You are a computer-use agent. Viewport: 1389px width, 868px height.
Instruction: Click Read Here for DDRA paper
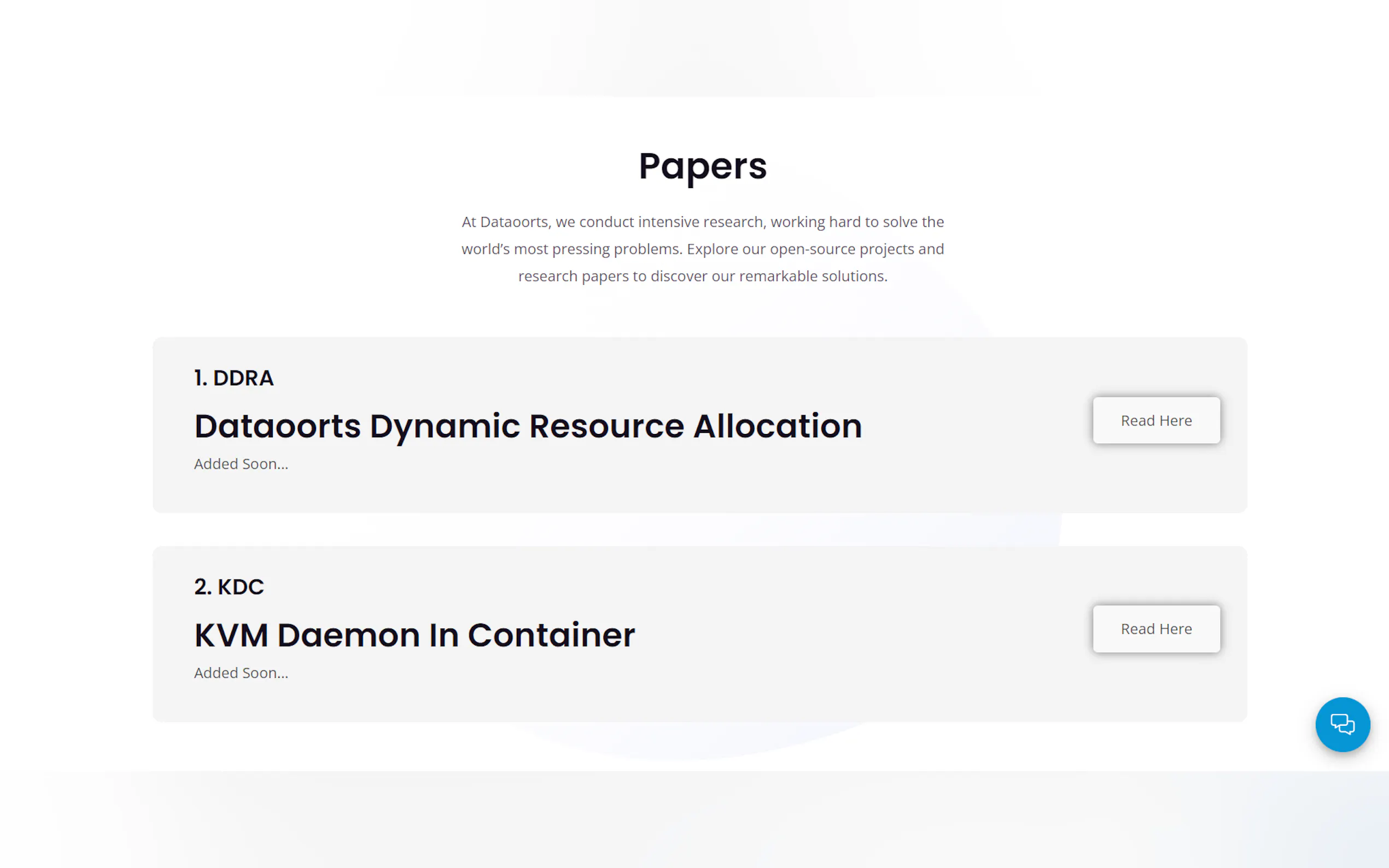tap(1156, 420)
